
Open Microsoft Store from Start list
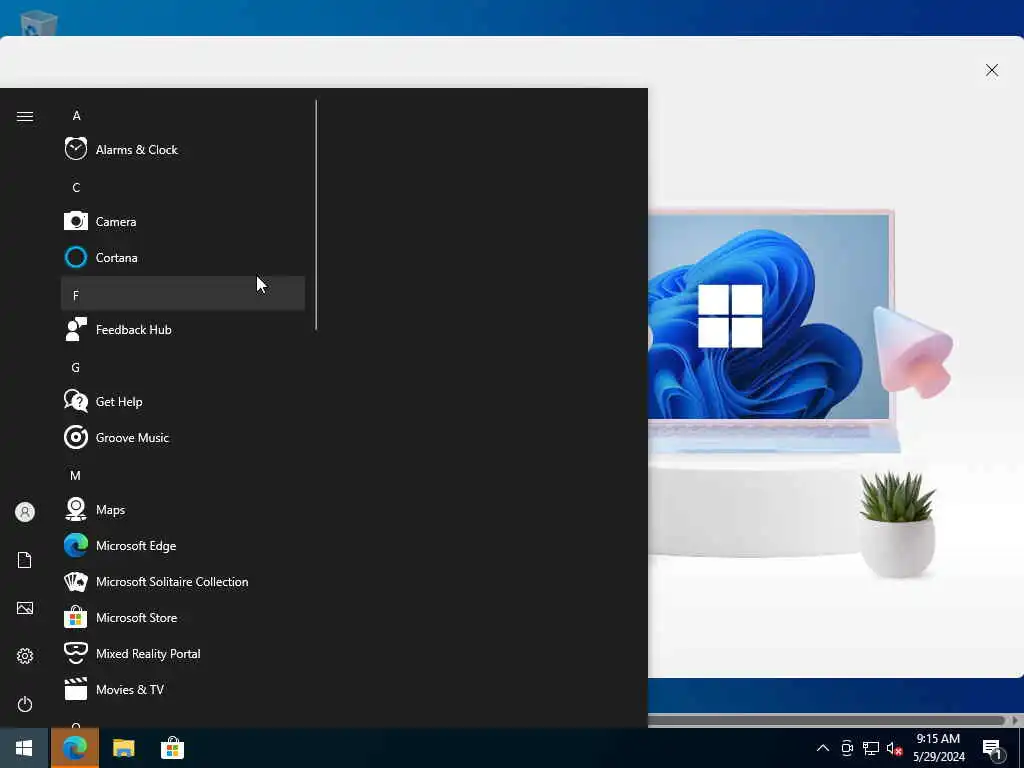[x=76, y=617]
